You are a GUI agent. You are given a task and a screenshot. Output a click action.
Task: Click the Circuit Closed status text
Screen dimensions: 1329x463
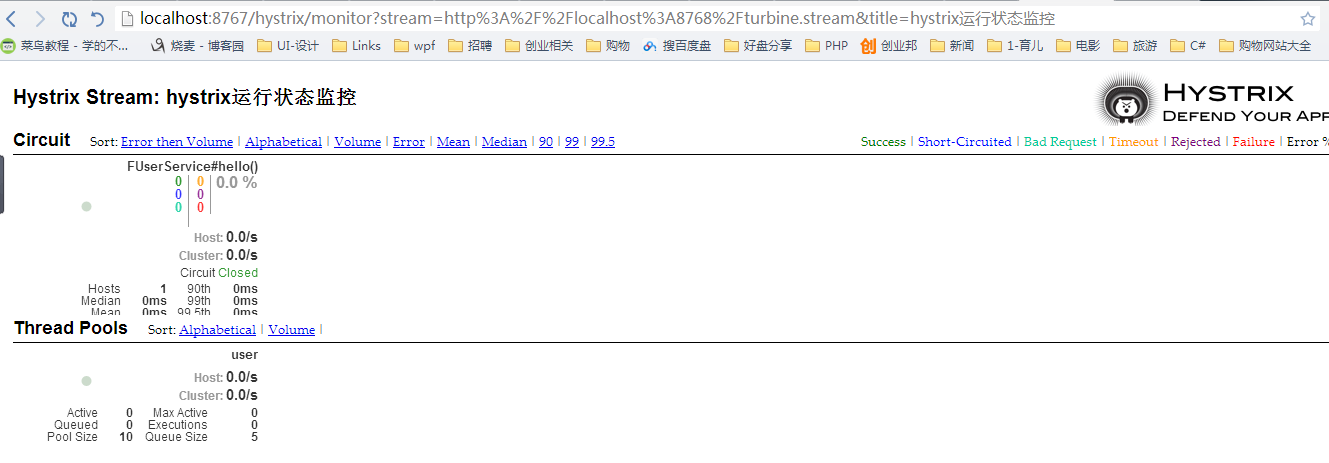tap(219, 273)
